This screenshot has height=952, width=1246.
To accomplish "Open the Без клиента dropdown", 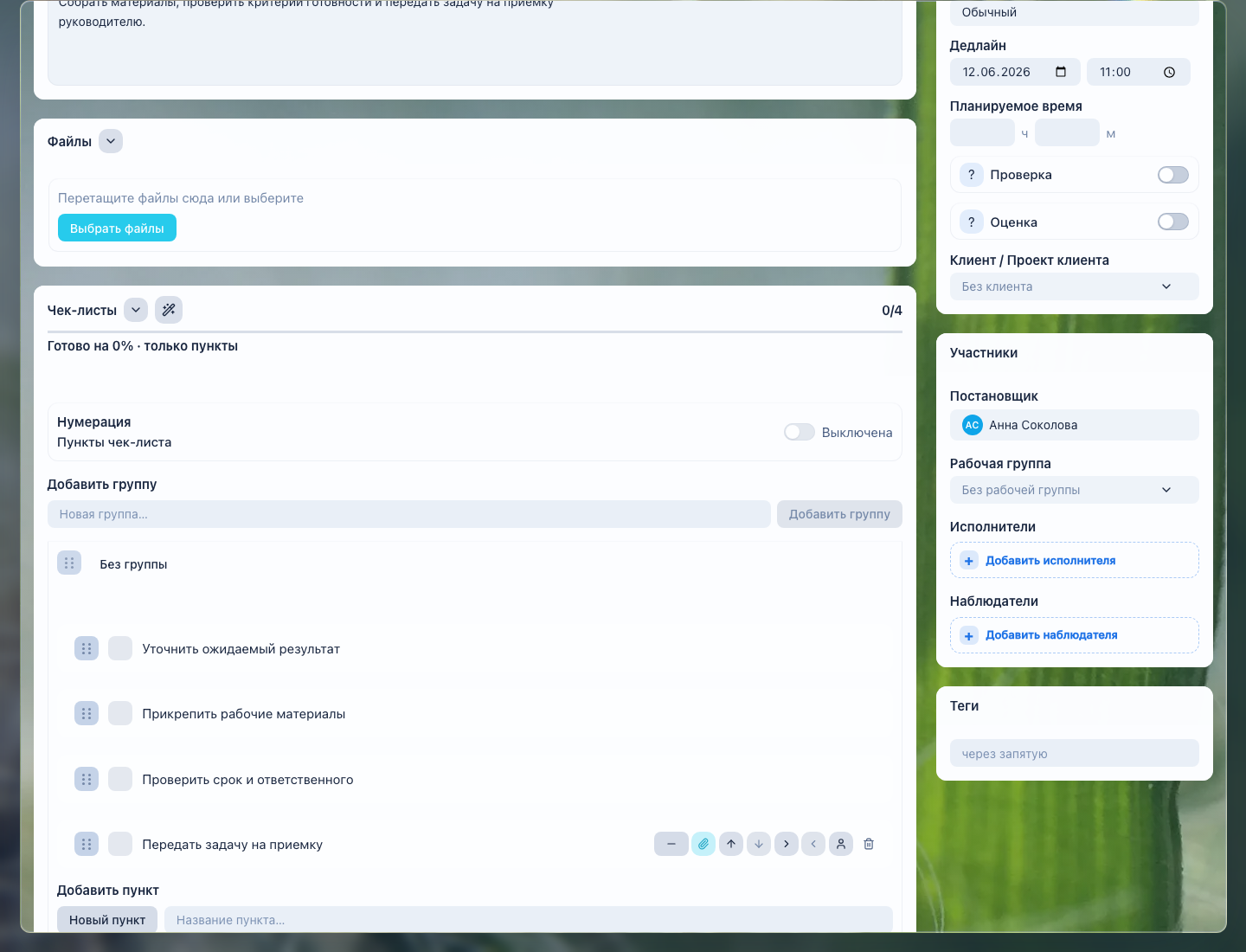I will click(1074, 286).
